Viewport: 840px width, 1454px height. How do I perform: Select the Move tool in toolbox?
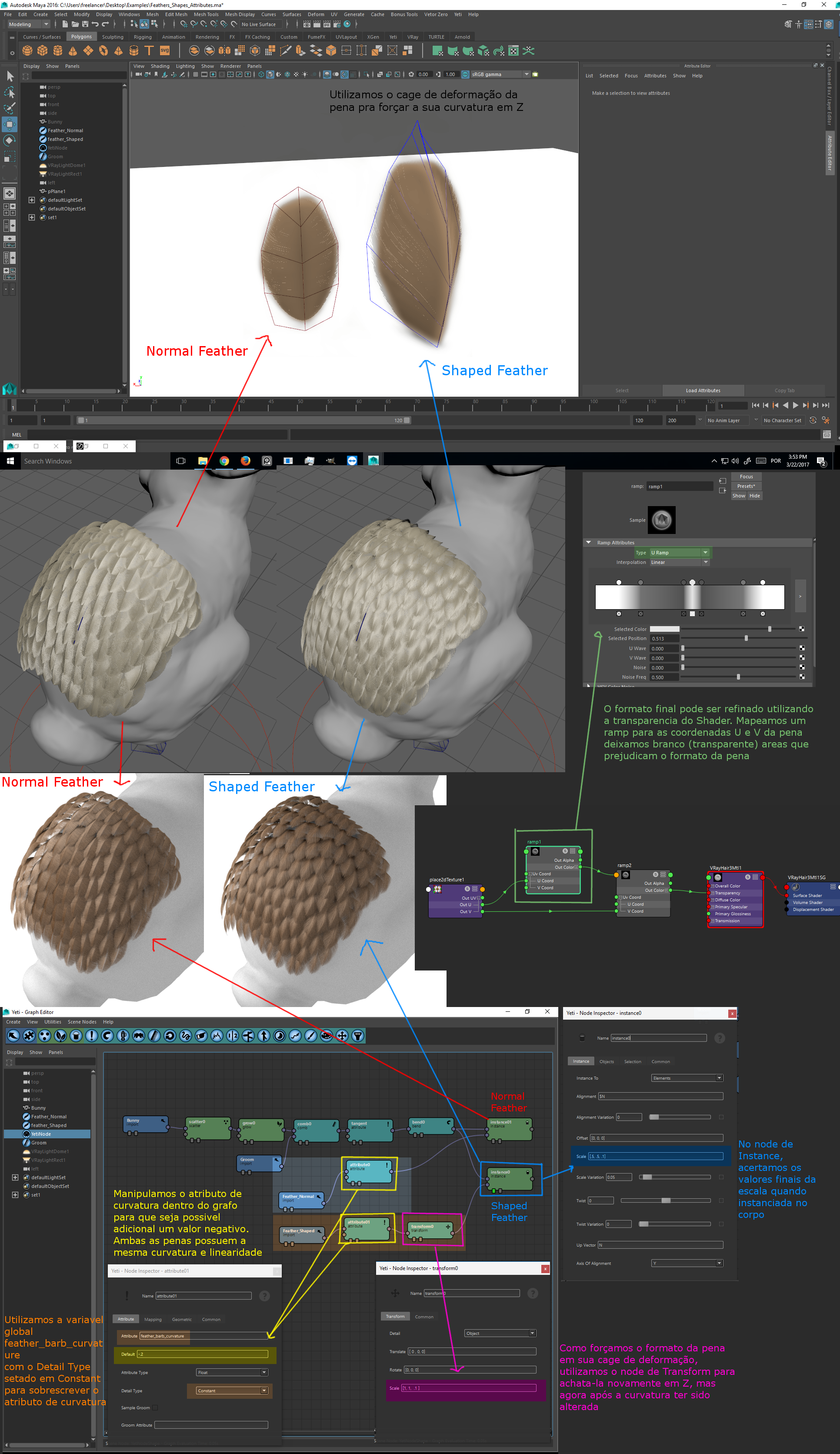coord(10,124)
